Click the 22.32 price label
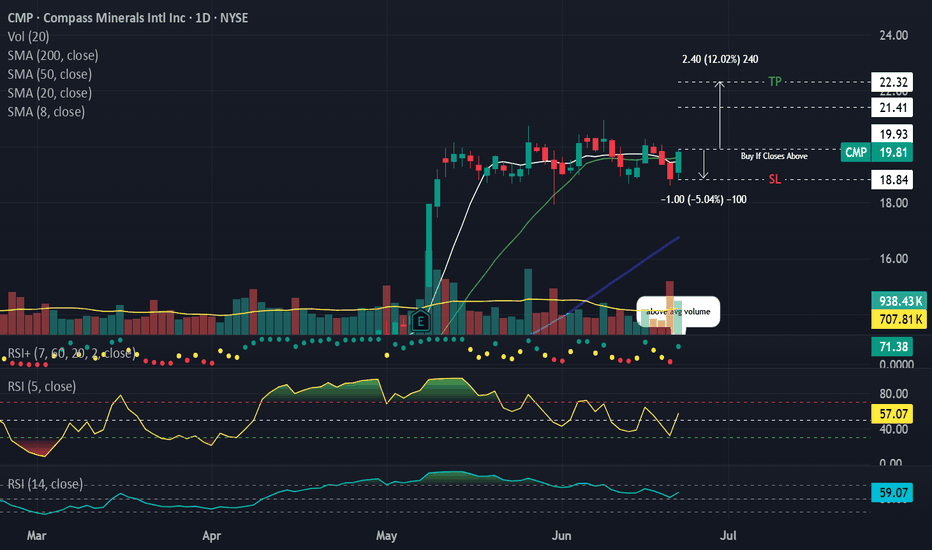This screenshot has height=550, width=932. [x=892, y=82]
